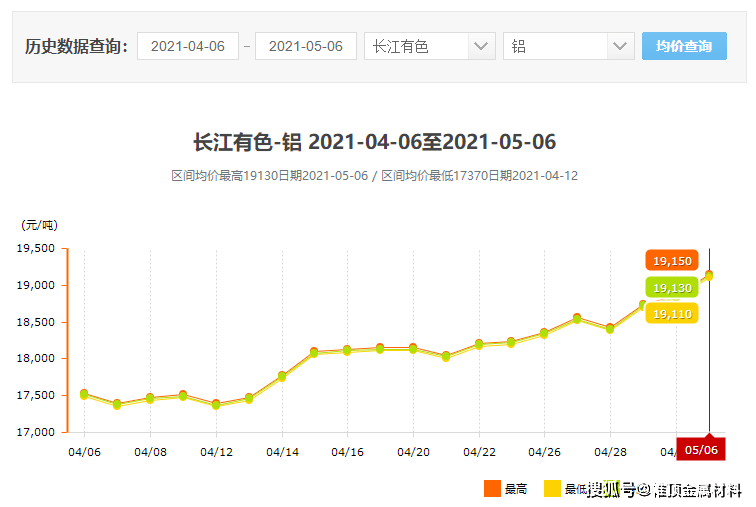Image resolution: width=756 pixels, height=507 pixels.
Task: Select the data point at 04/12
Action: tap(216, 404)
